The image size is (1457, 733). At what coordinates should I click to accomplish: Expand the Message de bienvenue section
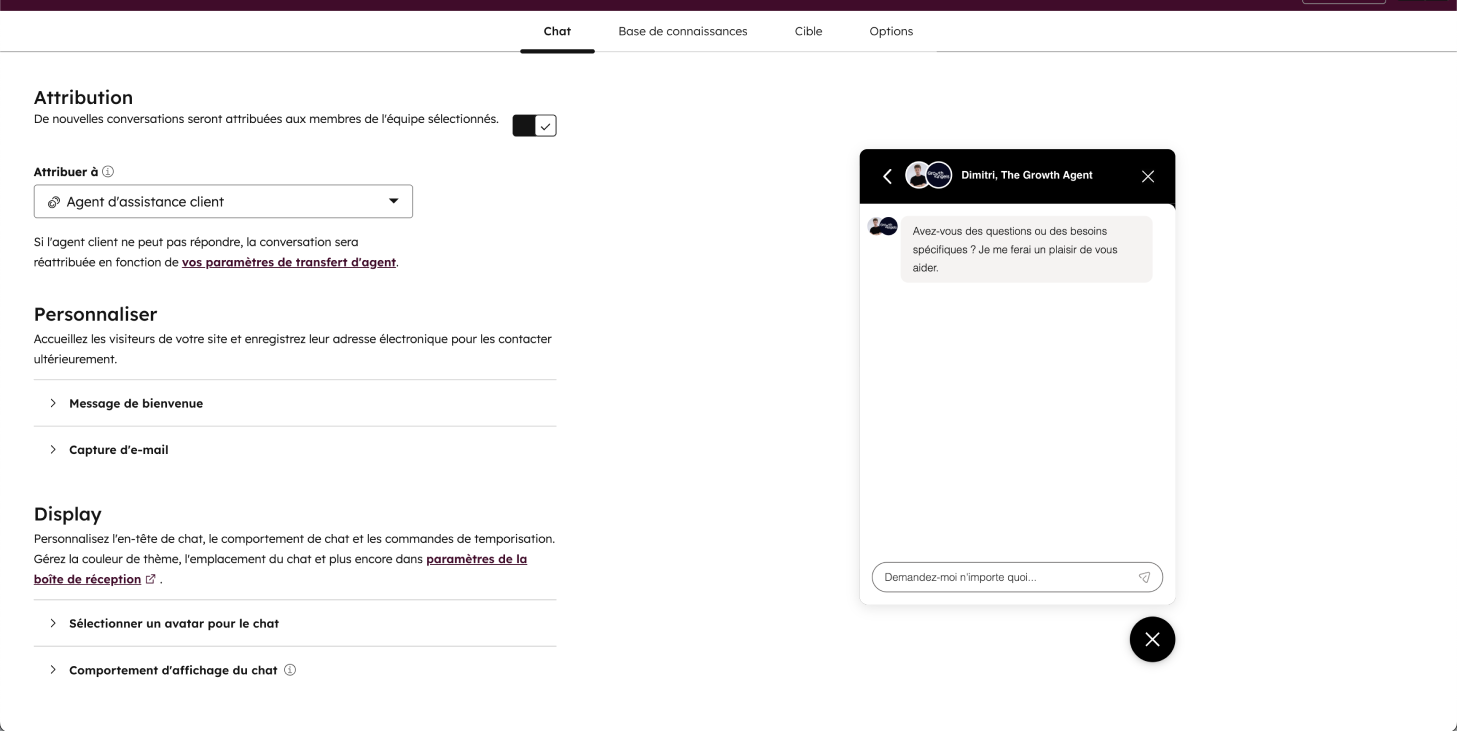tap(135, 403)
